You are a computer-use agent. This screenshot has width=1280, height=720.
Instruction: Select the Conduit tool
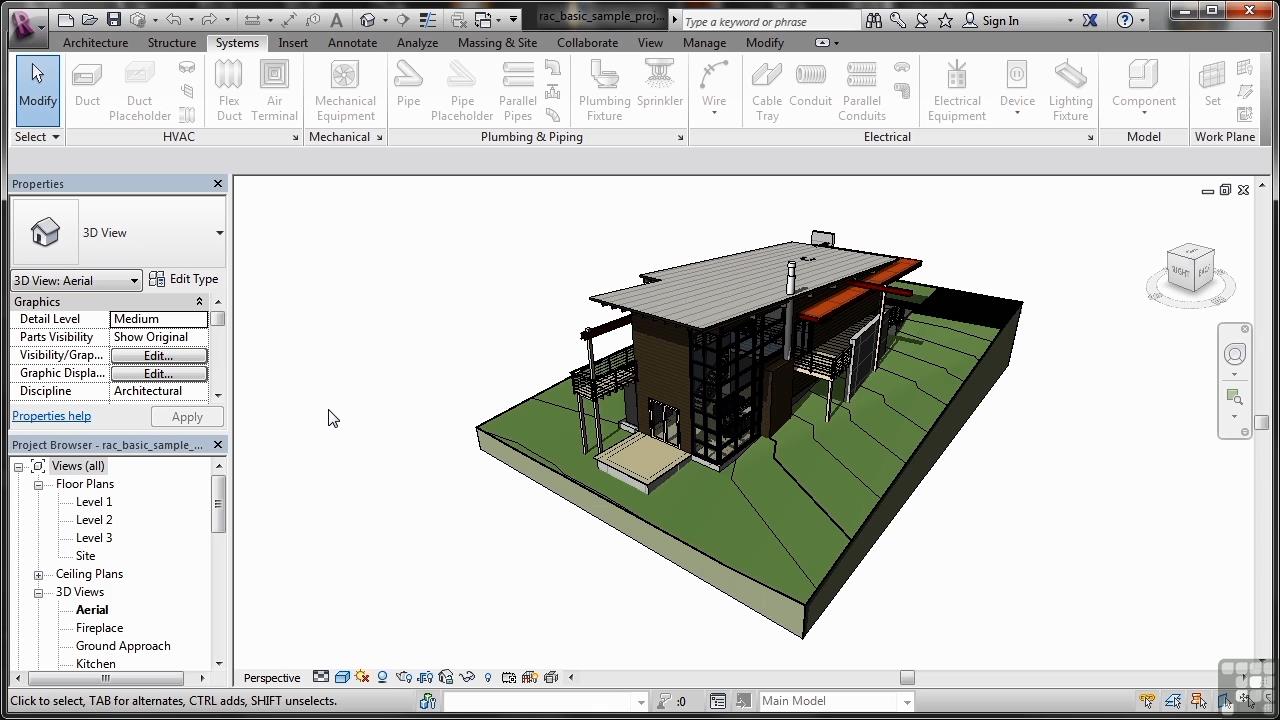pos(810,83)
